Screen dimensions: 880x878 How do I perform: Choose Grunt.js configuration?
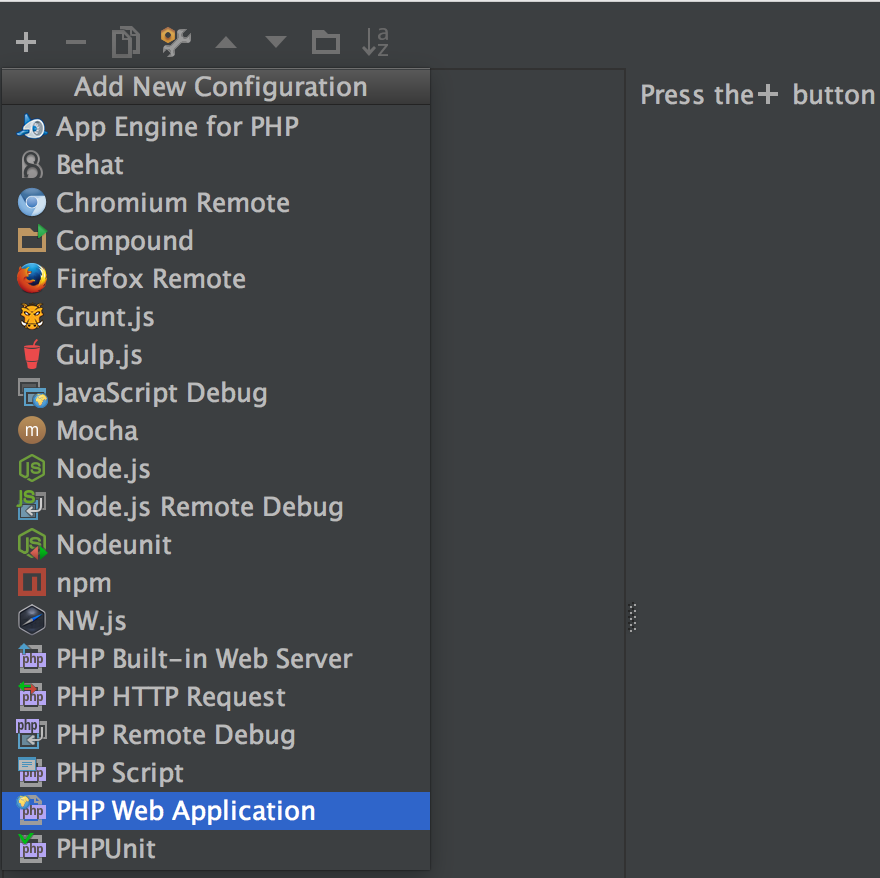tap(216, 317)
